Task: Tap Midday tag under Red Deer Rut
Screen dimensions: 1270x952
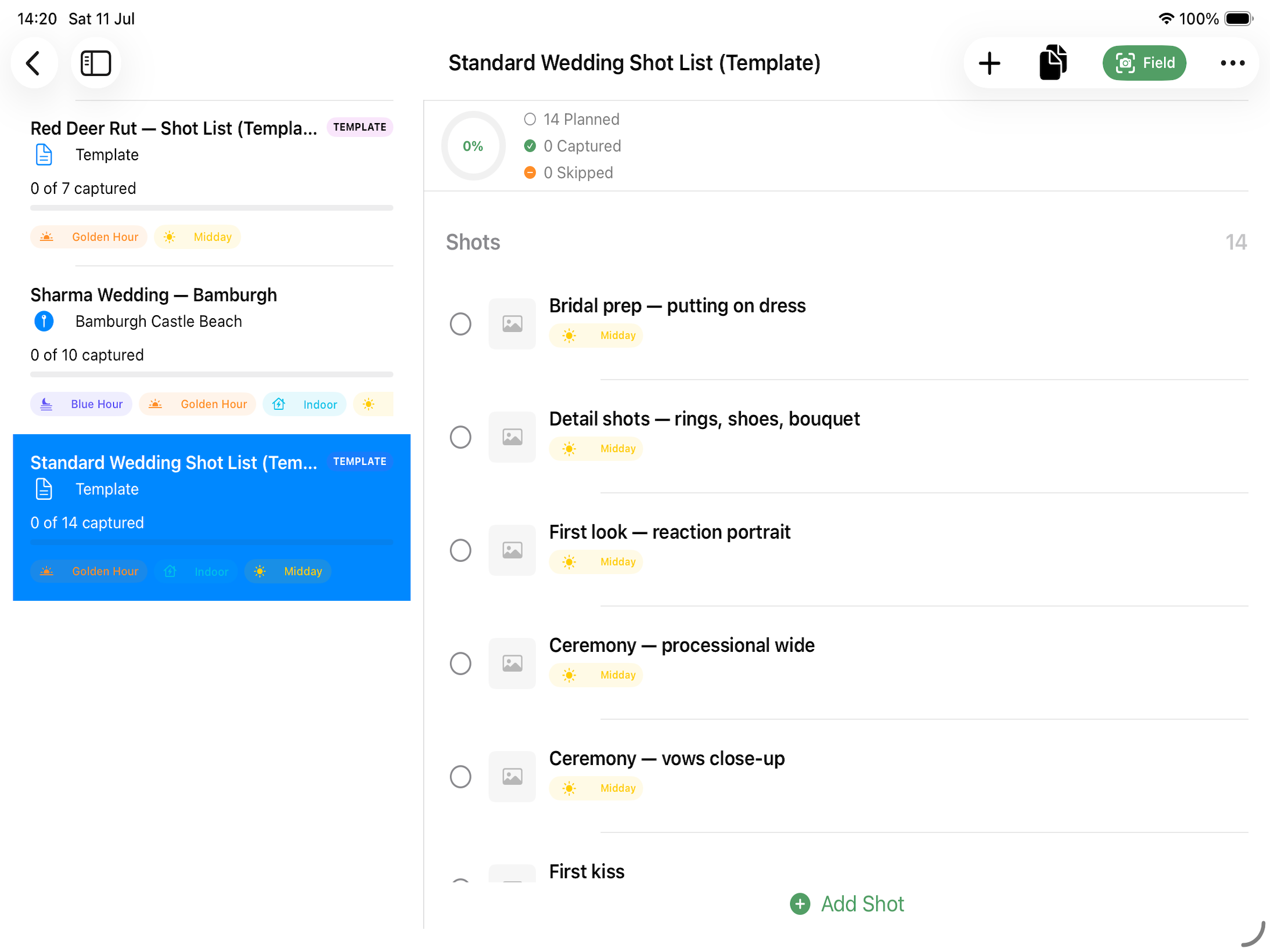Action: pos(197,237)
